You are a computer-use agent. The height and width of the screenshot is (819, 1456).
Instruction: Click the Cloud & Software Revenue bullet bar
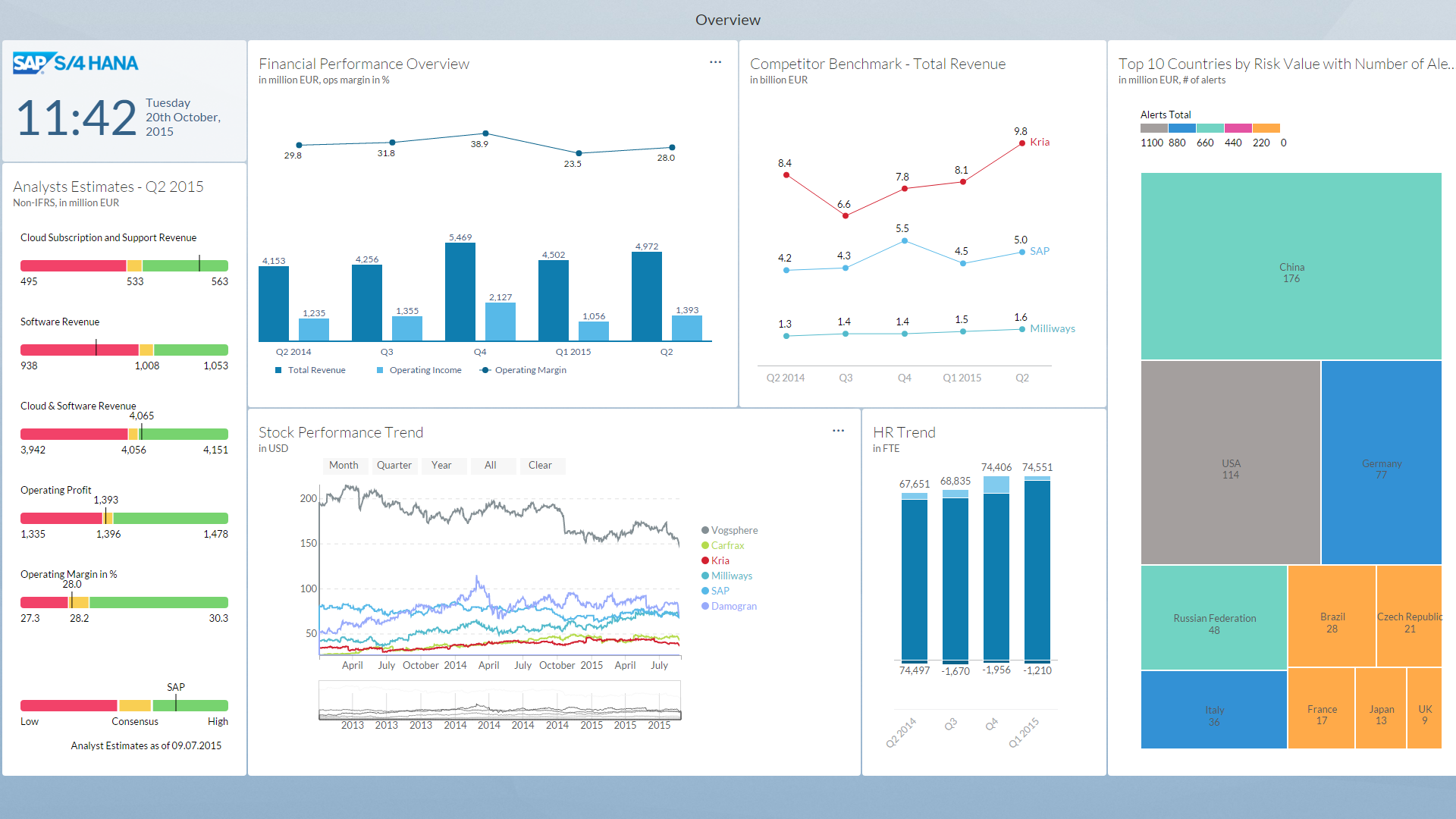coord(124,434)
